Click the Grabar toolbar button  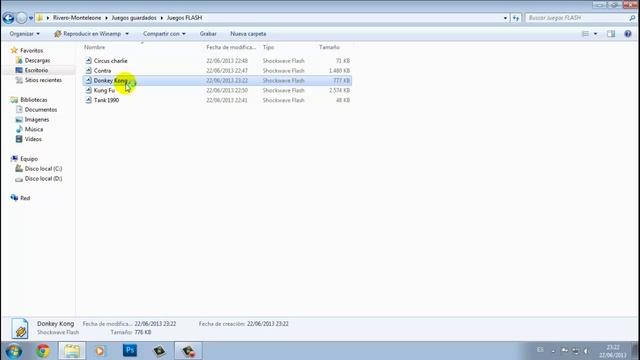[x=208, y=34]
